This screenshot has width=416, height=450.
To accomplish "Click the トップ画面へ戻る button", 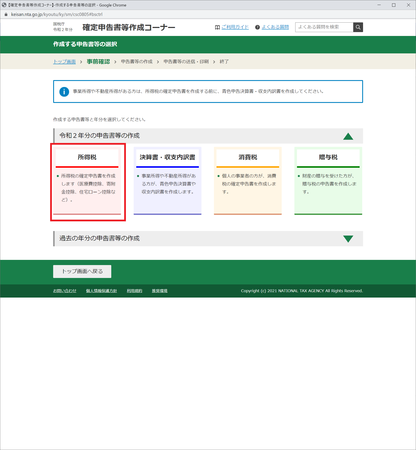I will 82,271.
